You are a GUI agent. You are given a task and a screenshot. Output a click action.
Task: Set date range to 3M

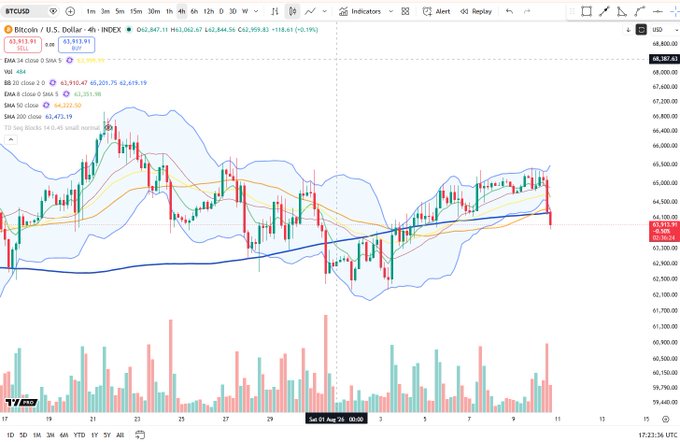[50, 435]
